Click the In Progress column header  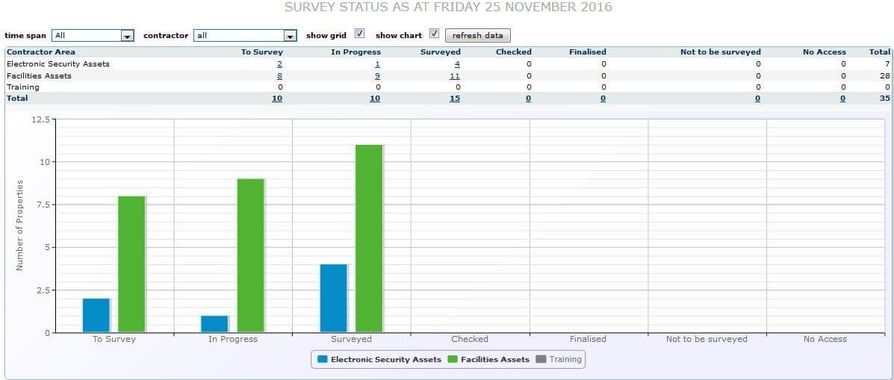pyautogui.click(x=356, y=52)
